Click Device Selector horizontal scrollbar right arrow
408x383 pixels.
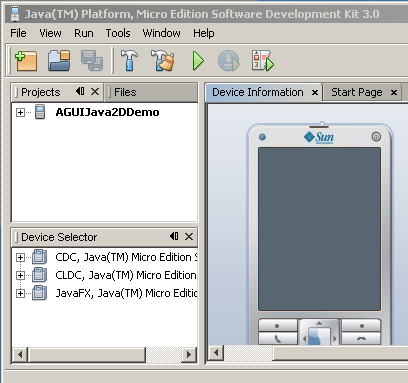pyautogui.click(x=189, y=354)
